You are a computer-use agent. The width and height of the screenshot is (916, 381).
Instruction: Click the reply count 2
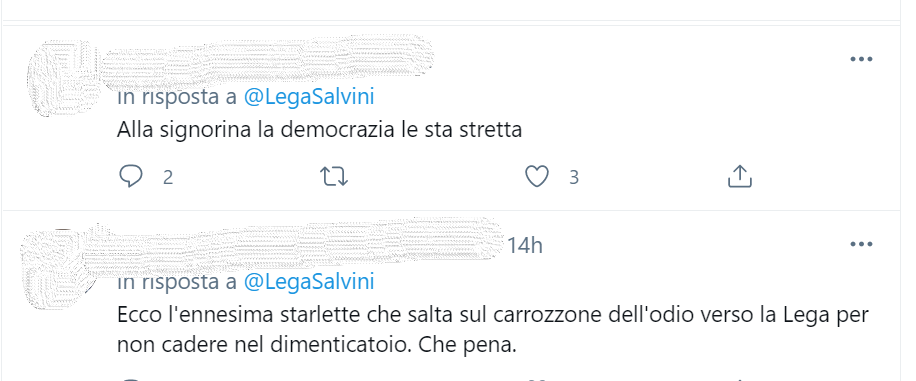(x=168, y=177)
